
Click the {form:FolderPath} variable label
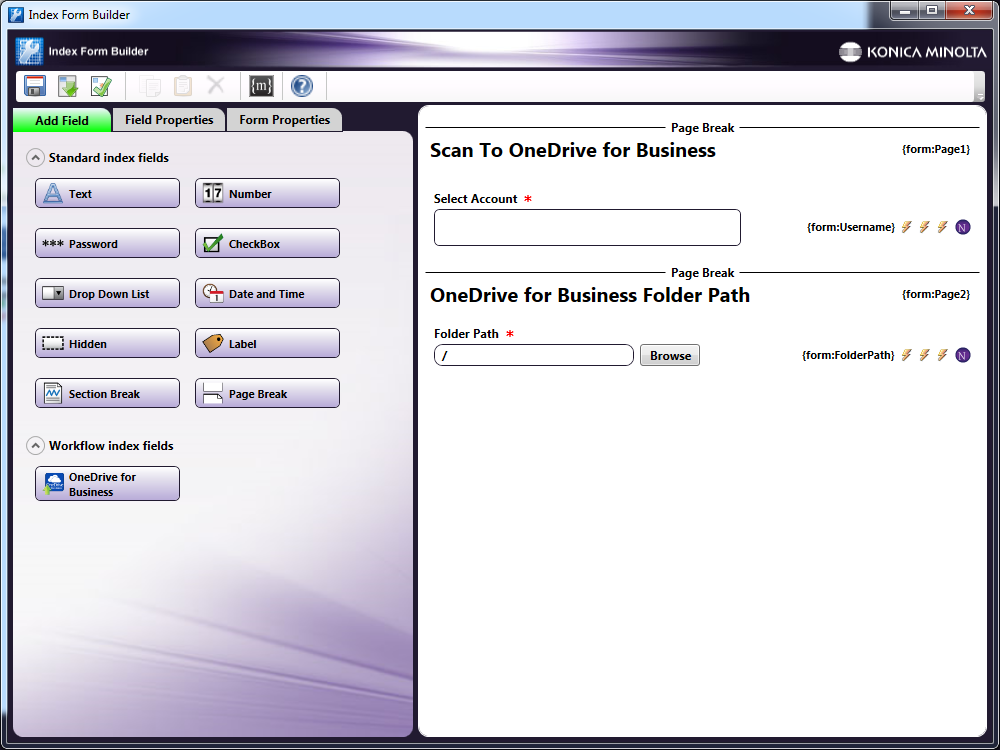point(848,355)
